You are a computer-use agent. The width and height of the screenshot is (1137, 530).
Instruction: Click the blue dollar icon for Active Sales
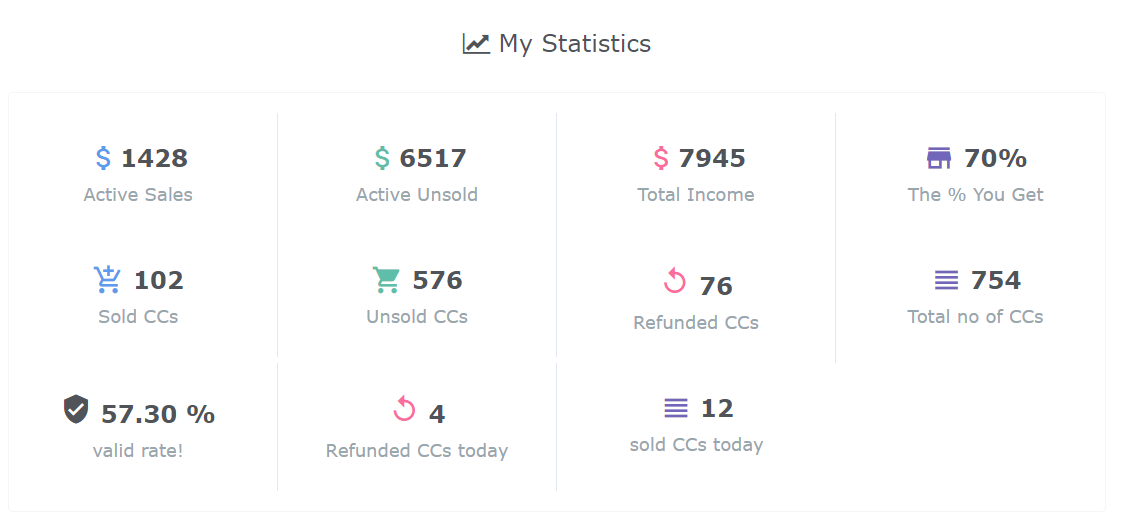click(104, 158)
